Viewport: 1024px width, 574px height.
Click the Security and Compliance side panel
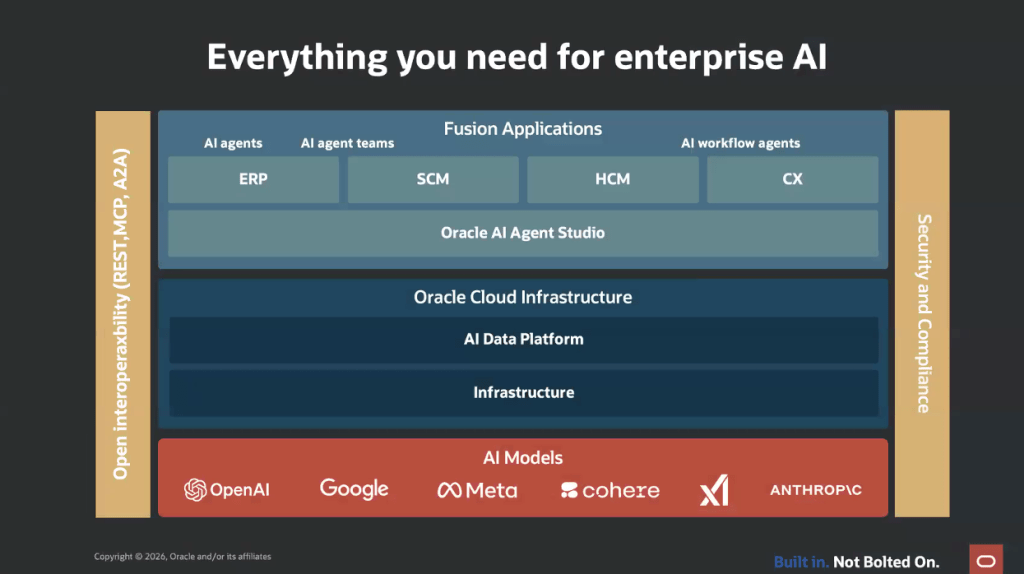(x=922, y=313)
